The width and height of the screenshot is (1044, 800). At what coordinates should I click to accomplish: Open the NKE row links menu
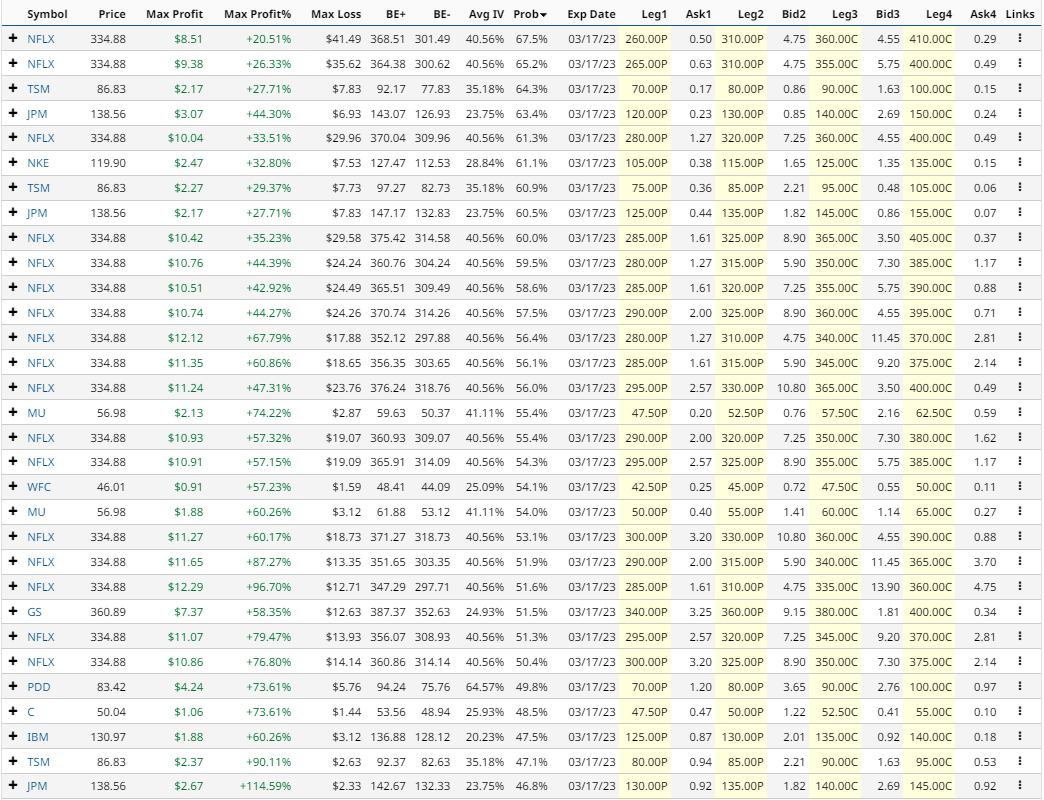[x=1019, y=162]
